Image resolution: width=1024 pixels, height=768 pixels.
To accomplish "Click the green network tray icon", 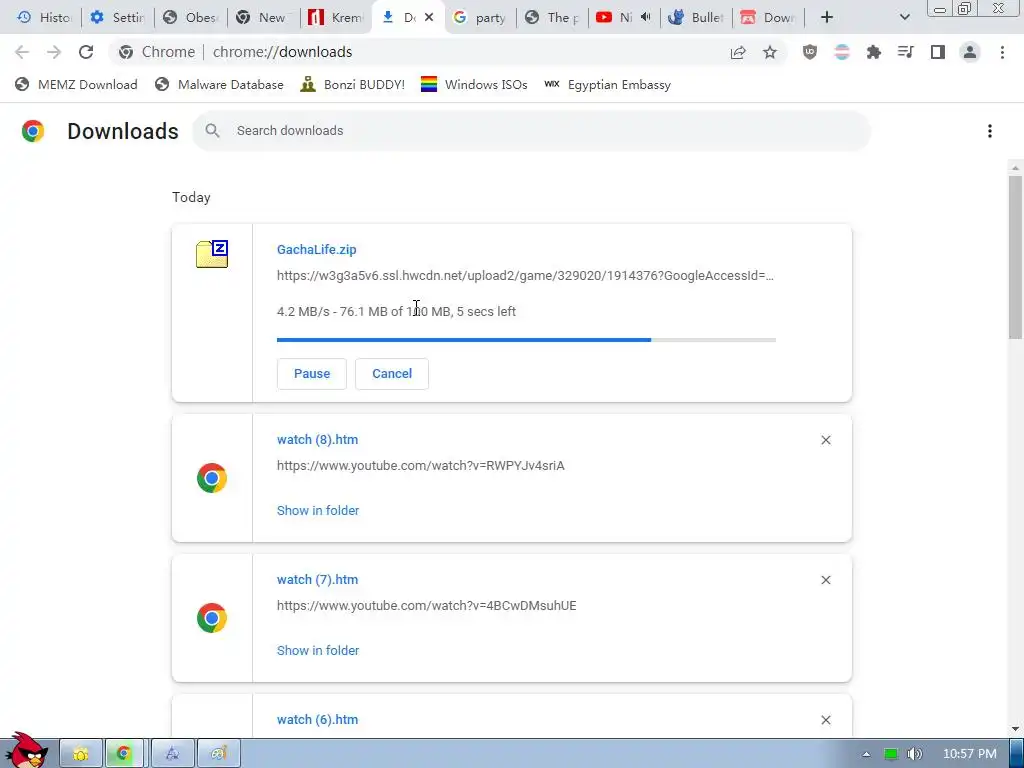I will click(890, 754).
